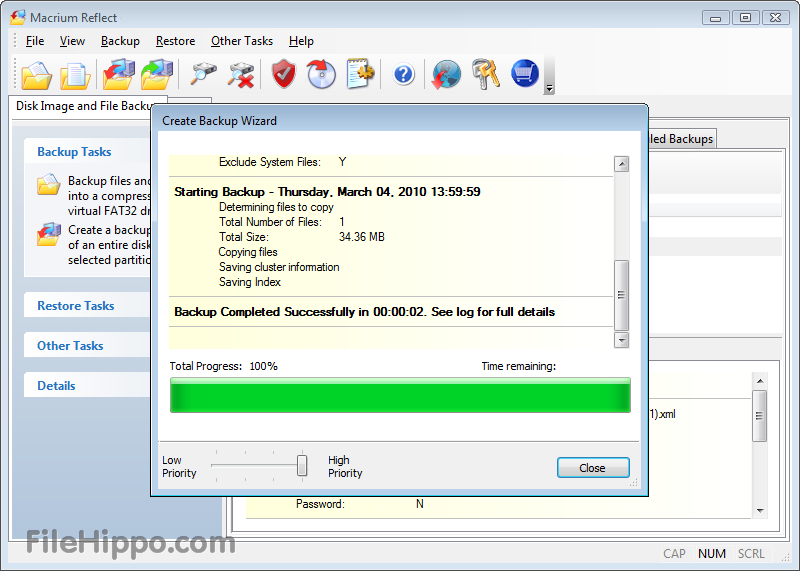Click the notepad with puzzle piece icon

pyautogui.click(x=360, y=75)
